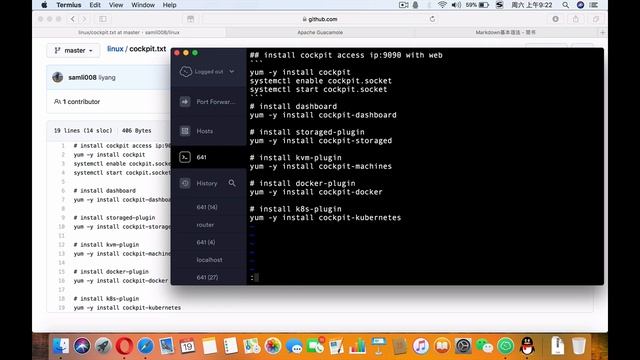Open the Termius menu in the menu bar
This screenshot has height=360, width=640.
(69, 5)
